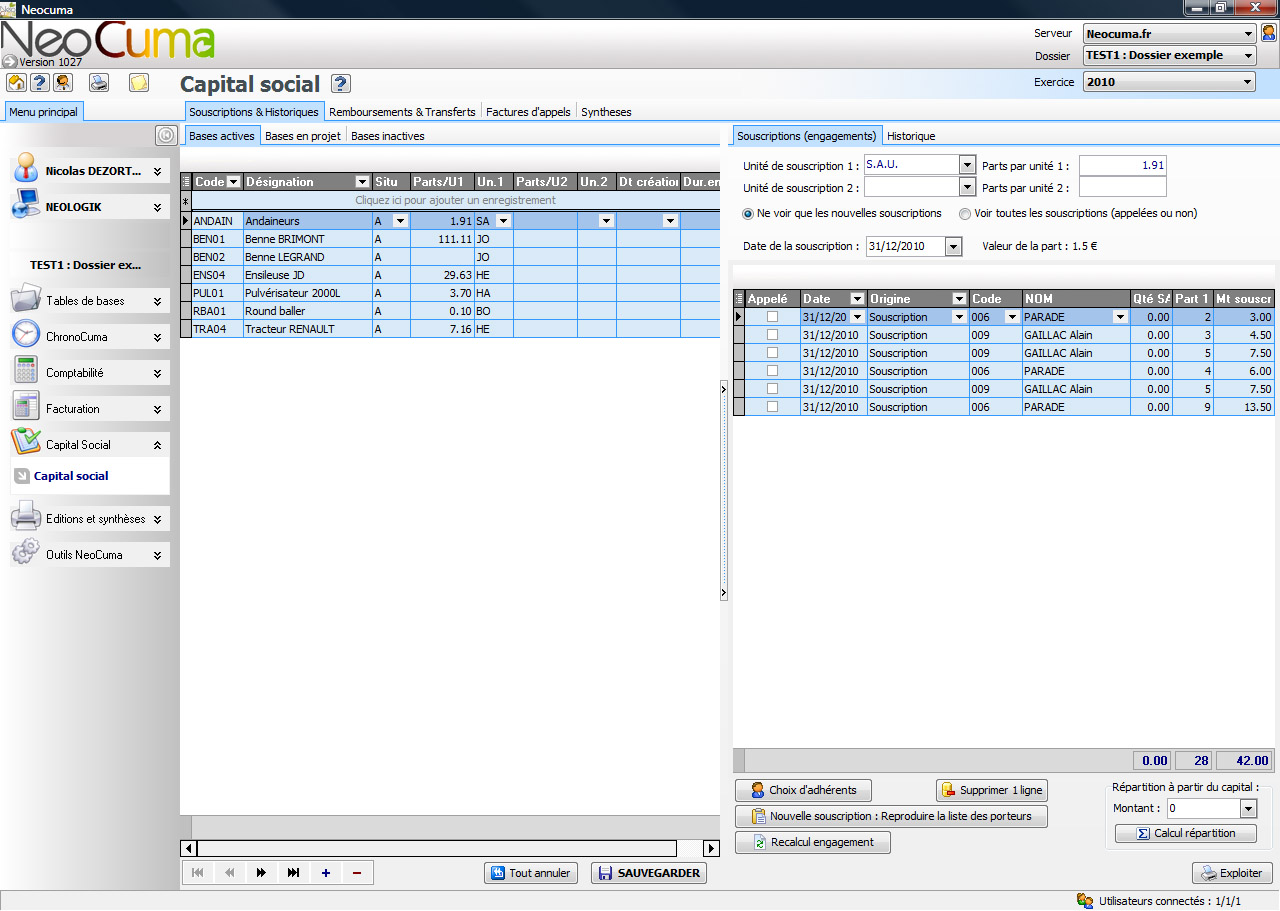Open the Bases inactives tab
1280x911 pixels.
click(388, 136)
